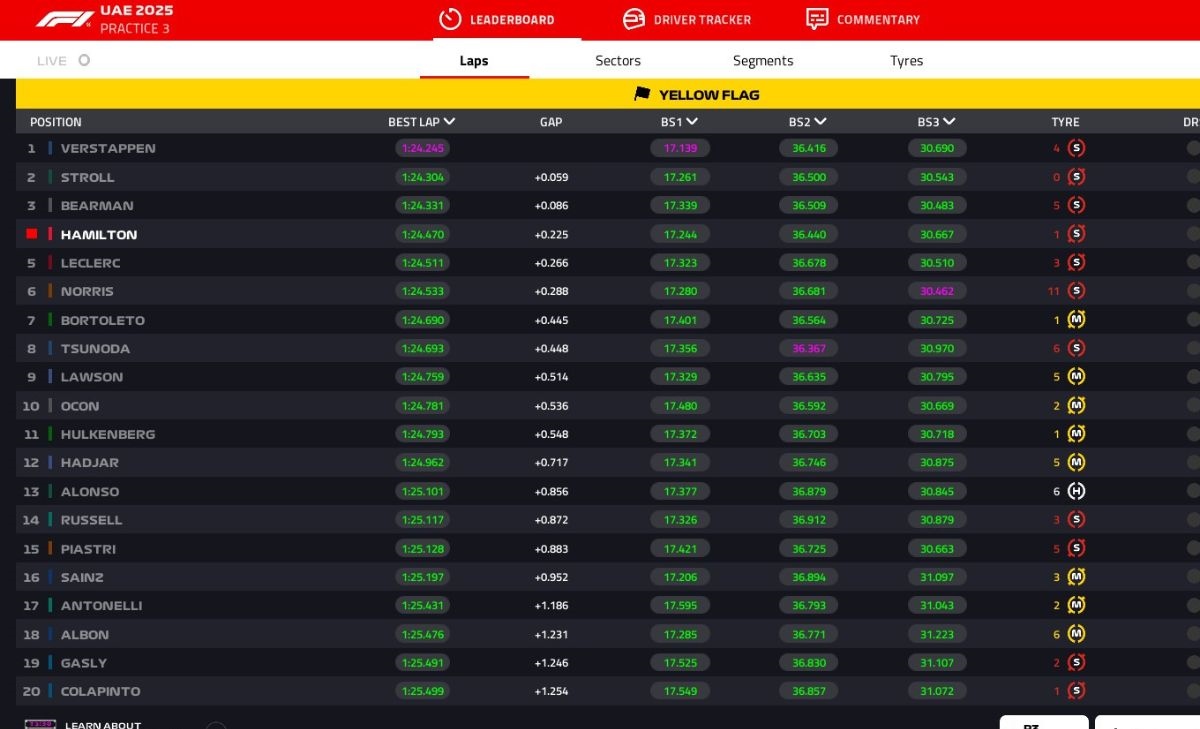The width and height of the screenshot is (1200, 729).
Task: Open the Segments view
Action: tap(763, 61)
